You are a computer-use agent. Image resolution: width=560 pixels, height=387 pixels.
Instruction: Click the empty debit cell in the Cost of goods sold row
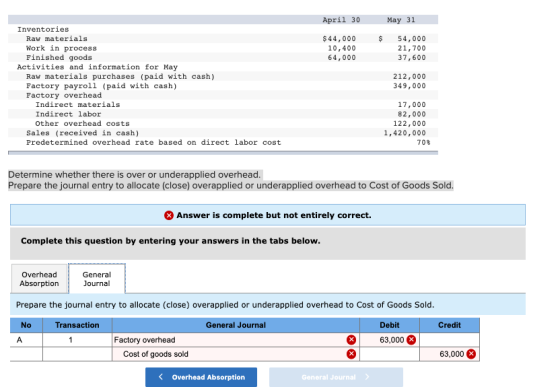390,354
